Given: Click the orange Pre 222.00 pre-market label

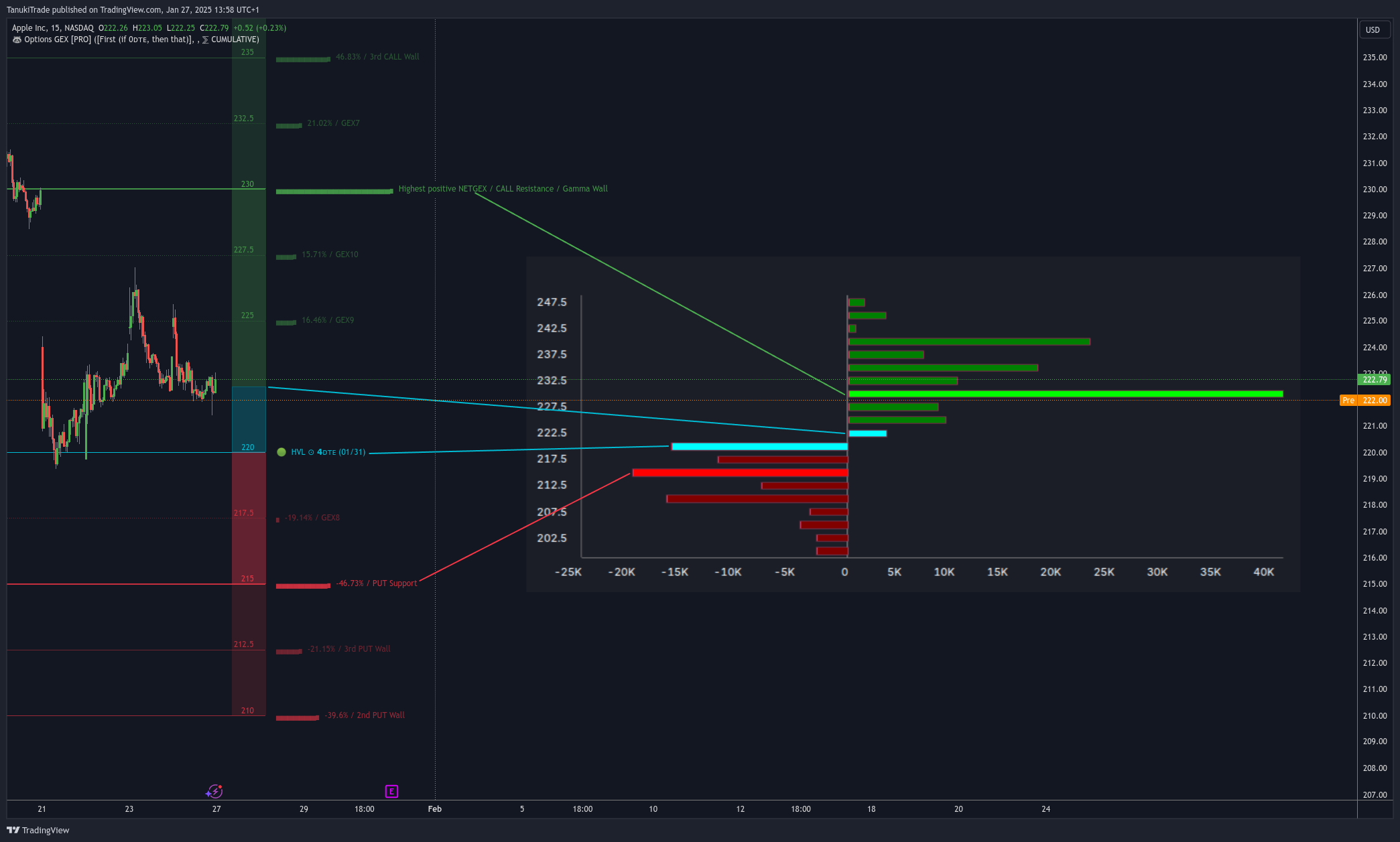Looking at the screenshot, I should pos(1364,401).
